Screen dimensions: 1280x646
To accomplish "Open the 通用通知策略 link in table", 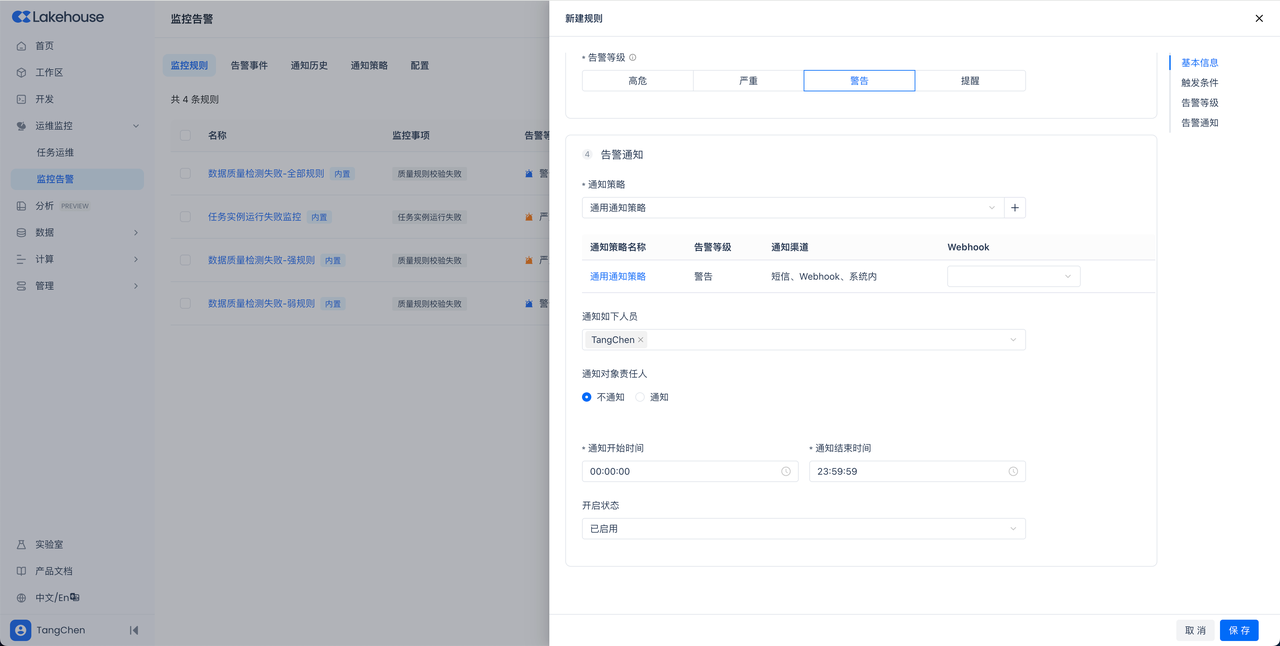I will 617,276.
